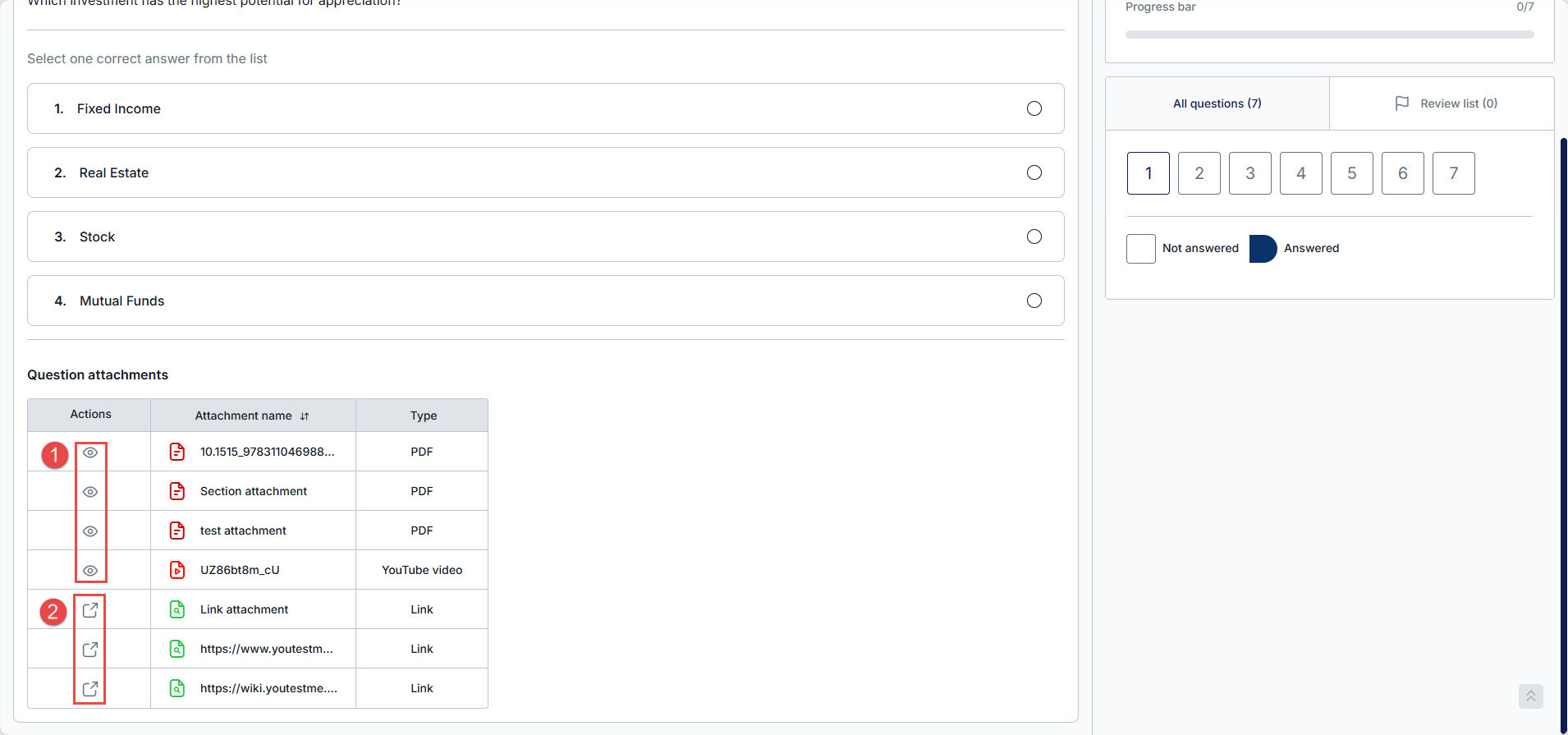The height and width of the screenshot is (735, 1568).
Task: Navigate to question 4
Action: pyautogui.click(x=1300, y=173)
